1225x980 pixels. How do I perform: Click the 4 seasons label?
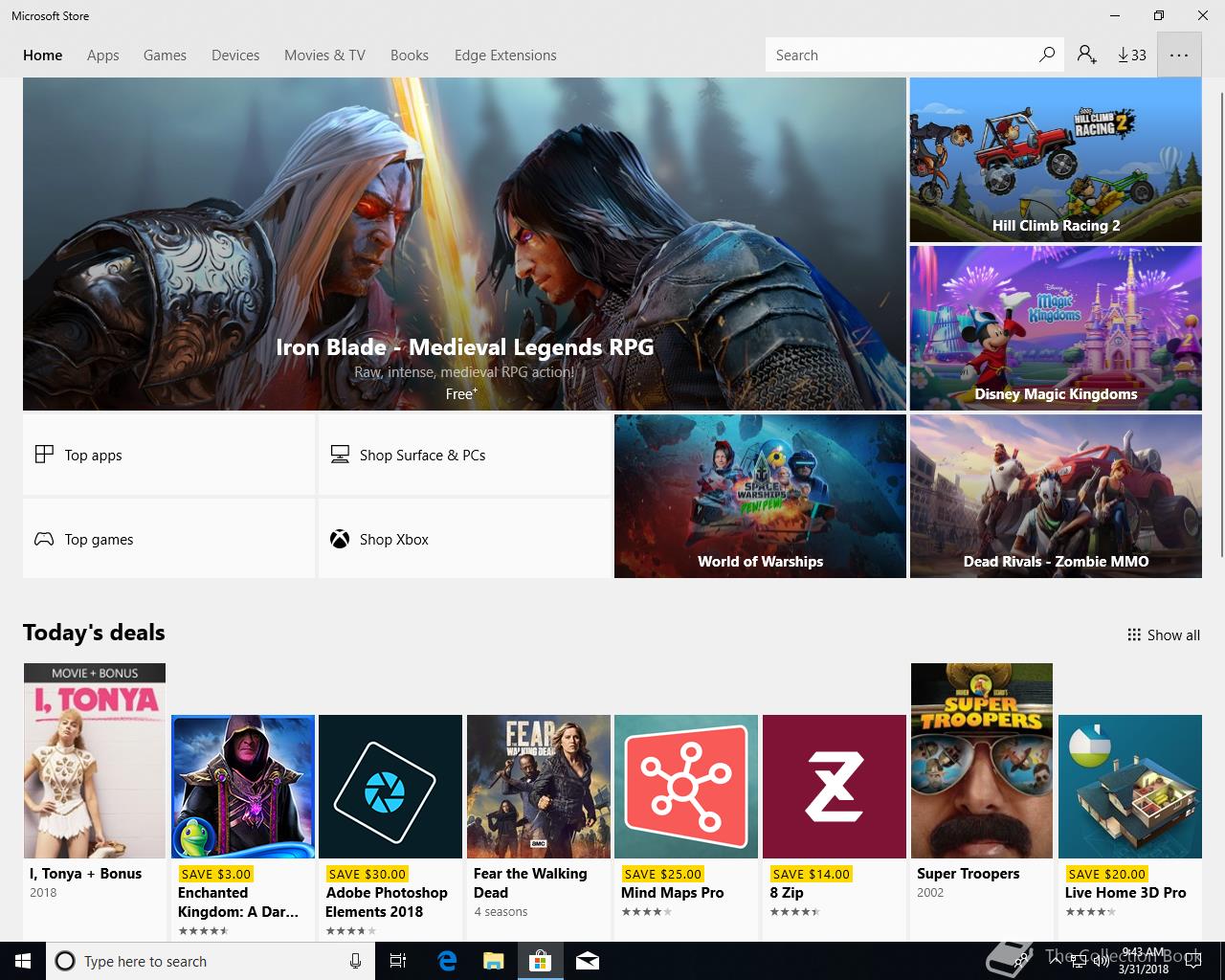point(501,912)
